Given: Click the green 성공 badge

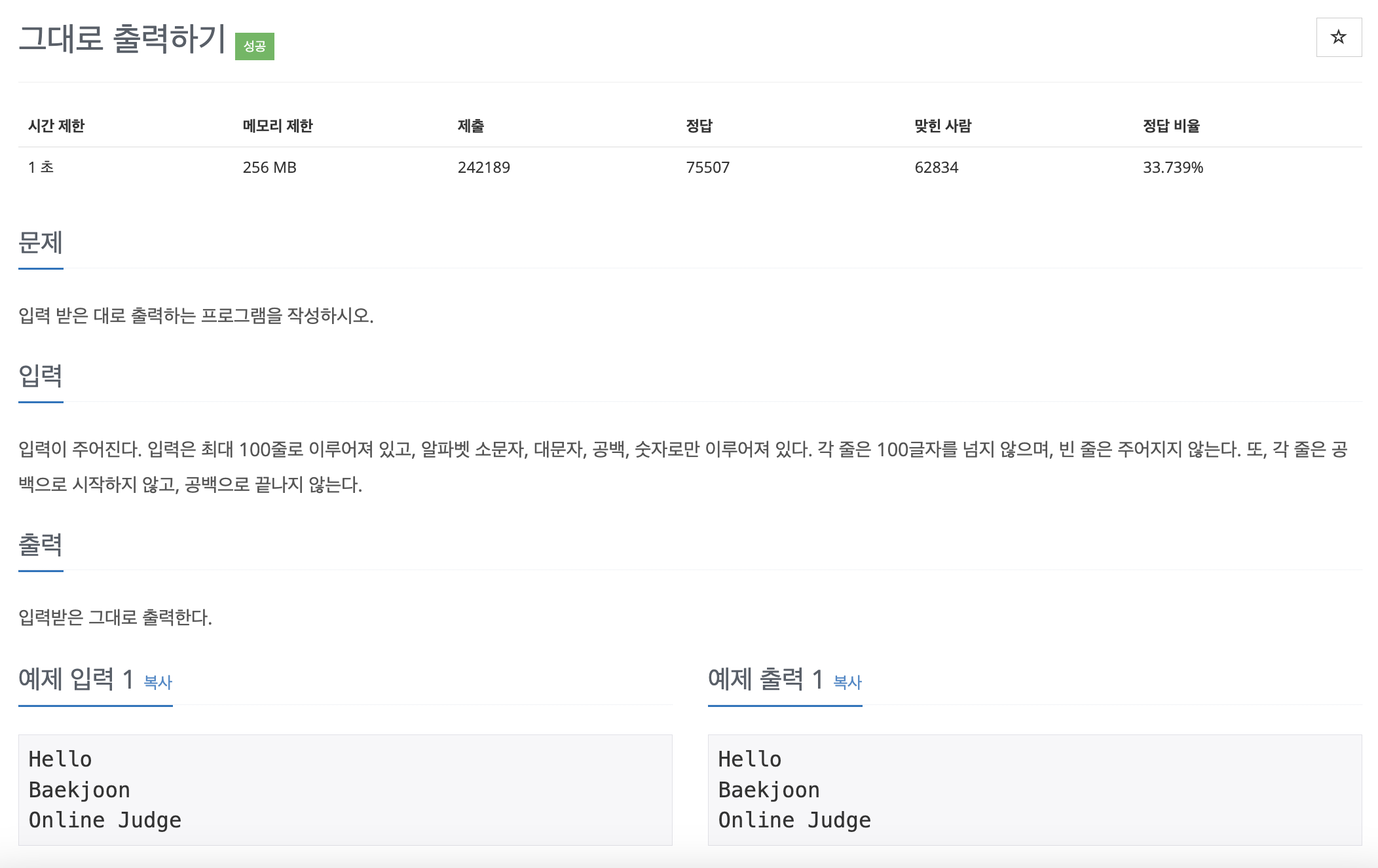Looking at the screenshot, I should 255,46.
